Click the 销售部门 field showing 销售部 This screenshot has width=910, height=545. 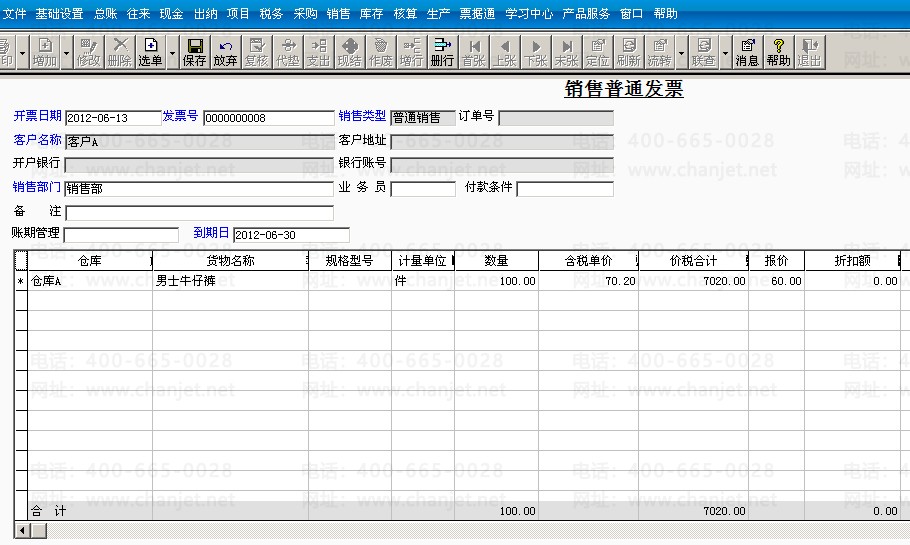point(200,189)
